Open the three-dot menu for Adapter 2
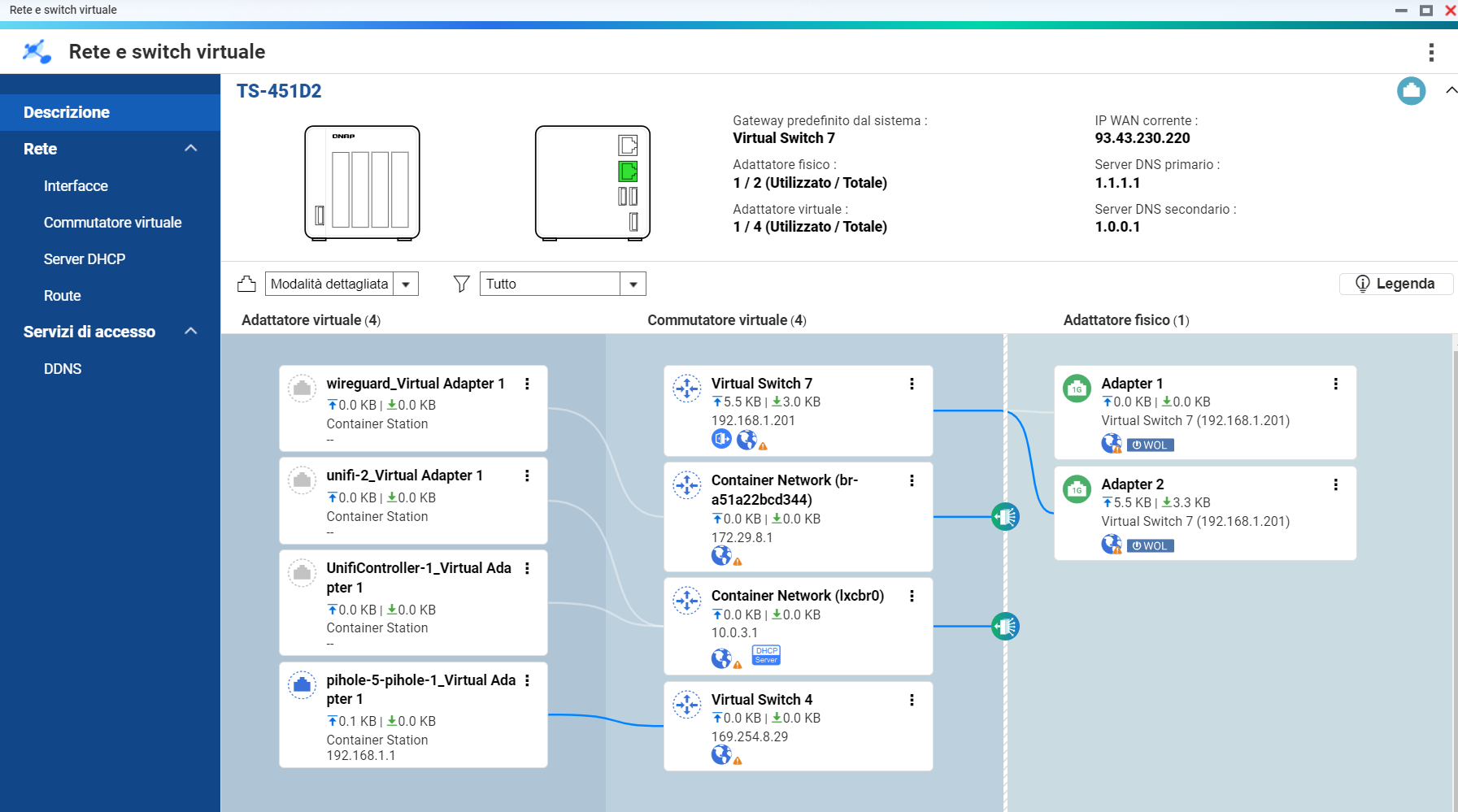Screen dimensions: 1458x812 (1335, 484)
